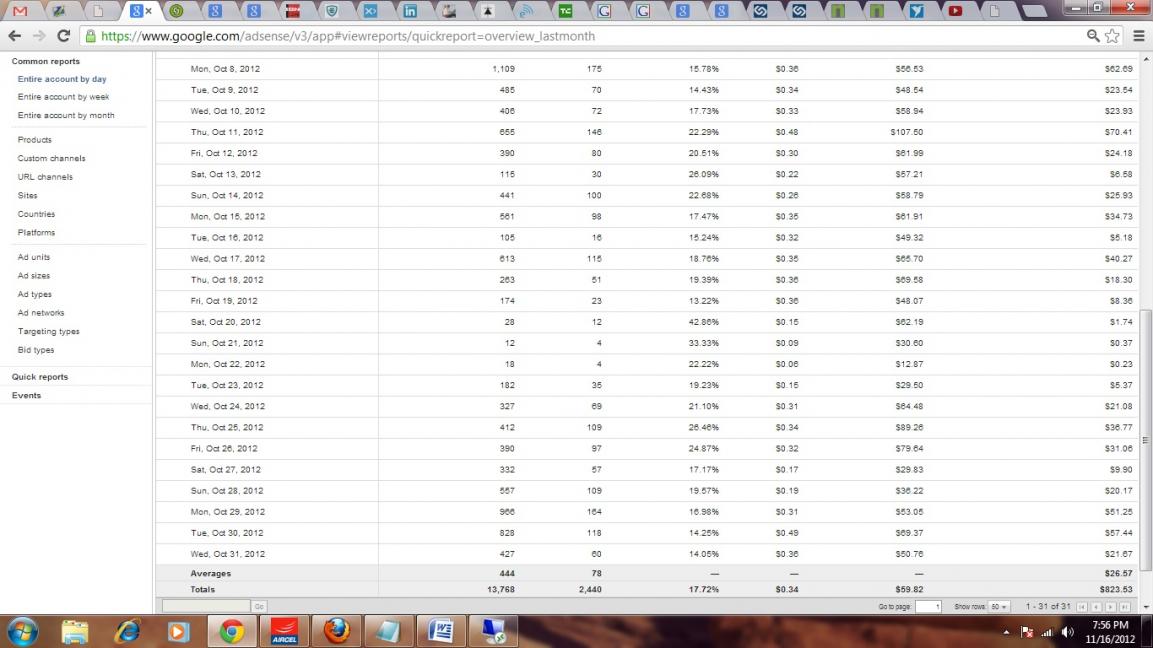Viewport: 1153px width, 648px height.
Task: Bookmark this page with the star icon
Action: tap(1112, 35)
